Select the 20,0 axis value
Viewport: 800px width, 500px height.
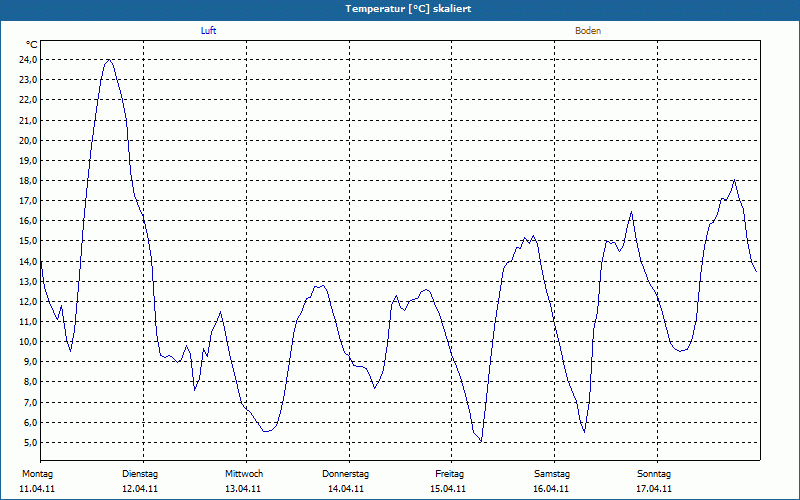pyautogui.click(x=28, y=140)
